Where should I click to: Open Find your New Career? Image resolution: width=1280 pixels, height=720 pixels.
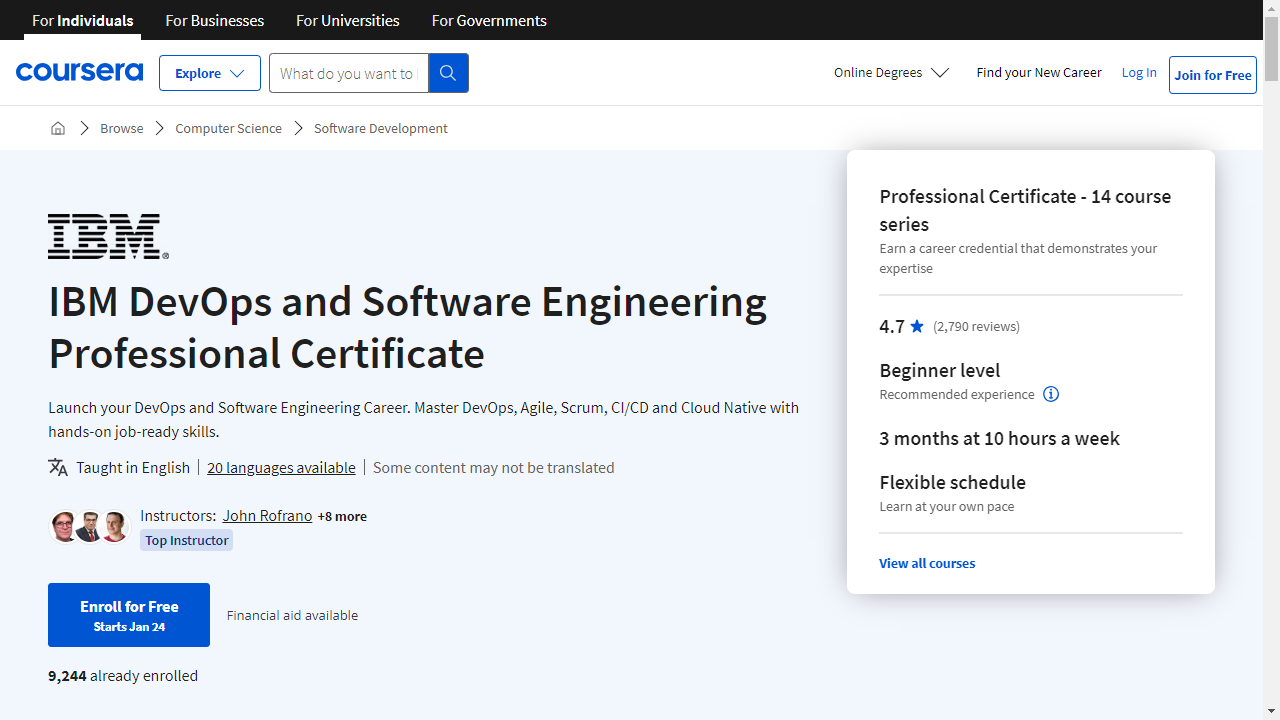point(1039,72)
